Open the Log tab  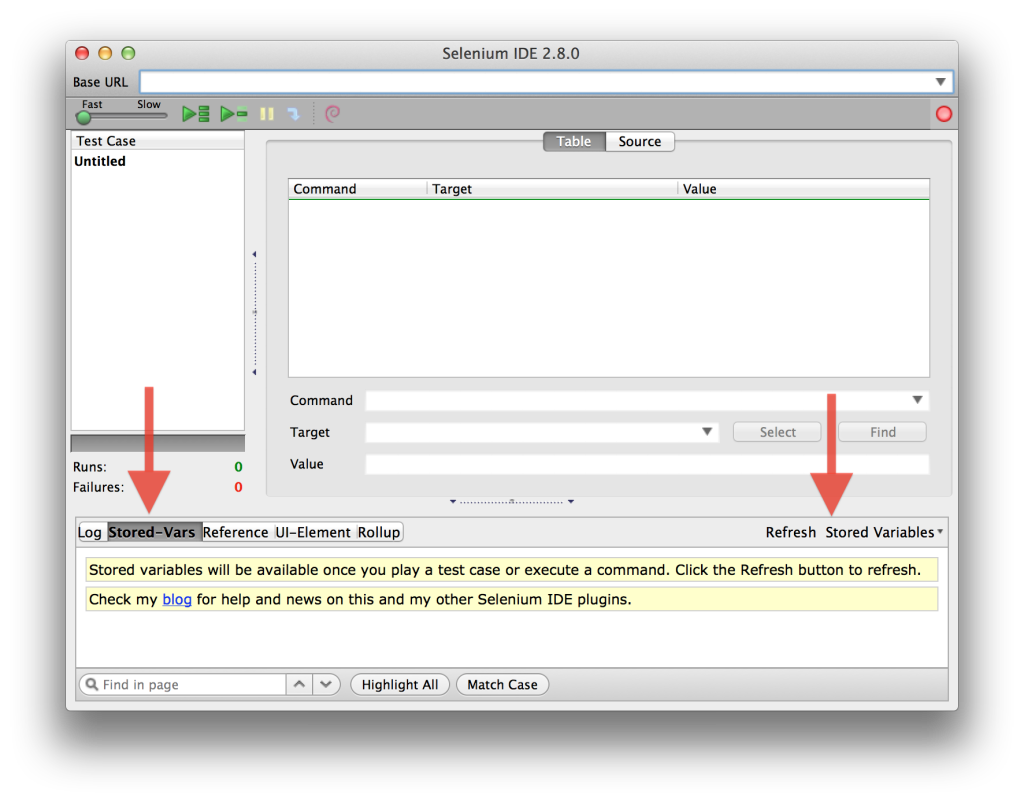click(90, 532)
